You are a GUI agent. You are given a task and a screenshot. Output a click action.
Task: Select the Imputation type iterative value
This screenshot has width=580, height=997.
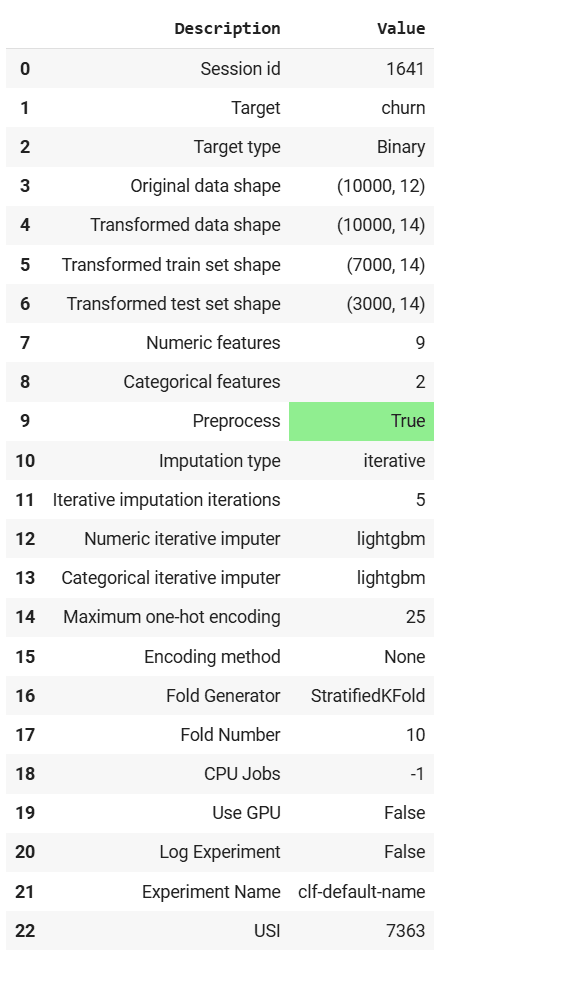[394, 460]
